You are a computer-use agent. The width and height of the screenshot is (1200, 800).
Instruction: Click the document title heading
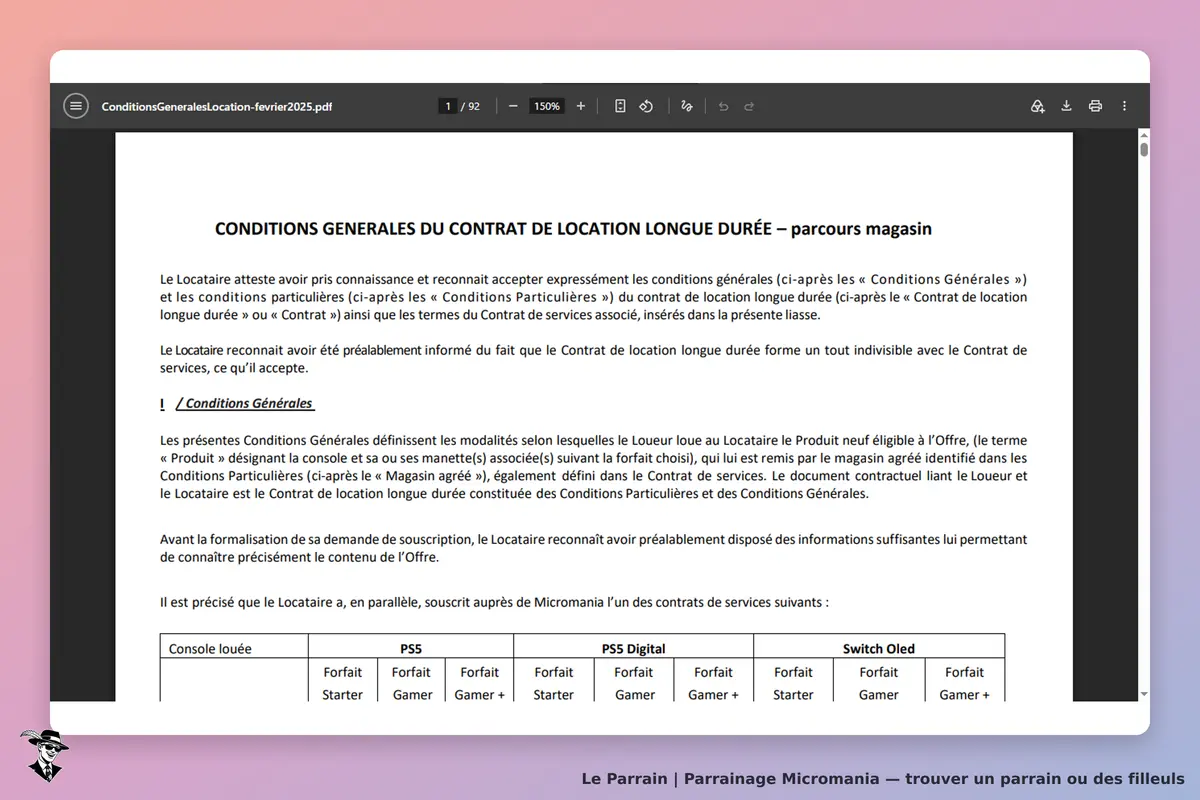[573, 229]
